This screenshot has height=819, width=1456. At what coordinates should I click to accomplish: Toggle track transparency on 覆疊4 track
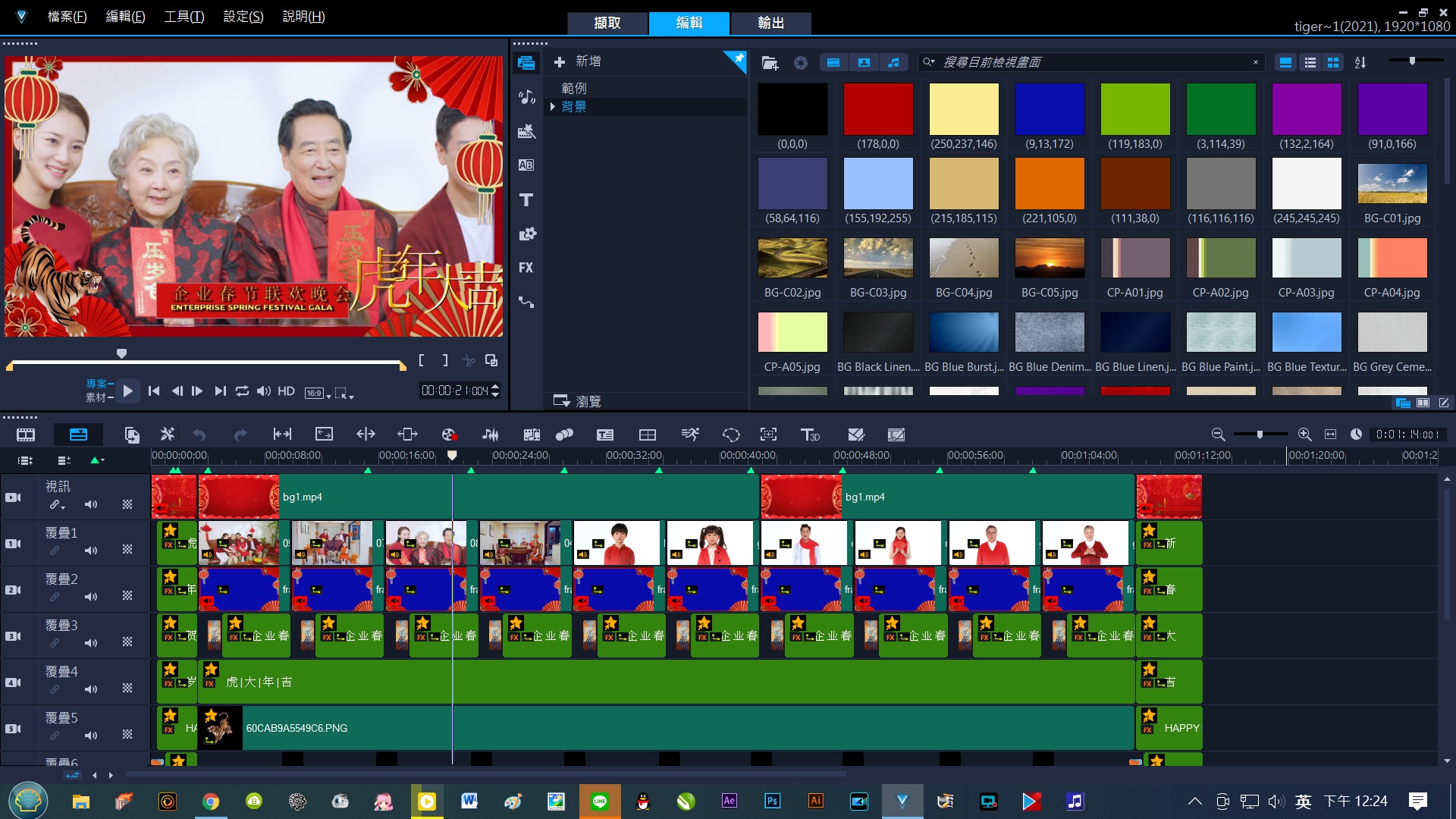tap(127, 689)
